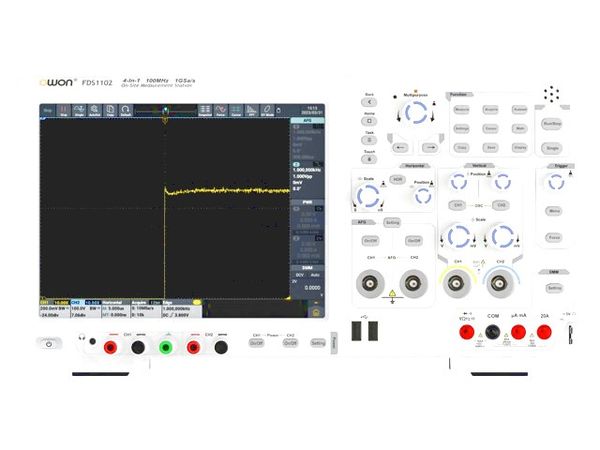Viewport: 600px width, 450px height.
Task: Tap the AutoSet magnifier icon on screen
Action: pyautogui.click(x=95, y=111)
